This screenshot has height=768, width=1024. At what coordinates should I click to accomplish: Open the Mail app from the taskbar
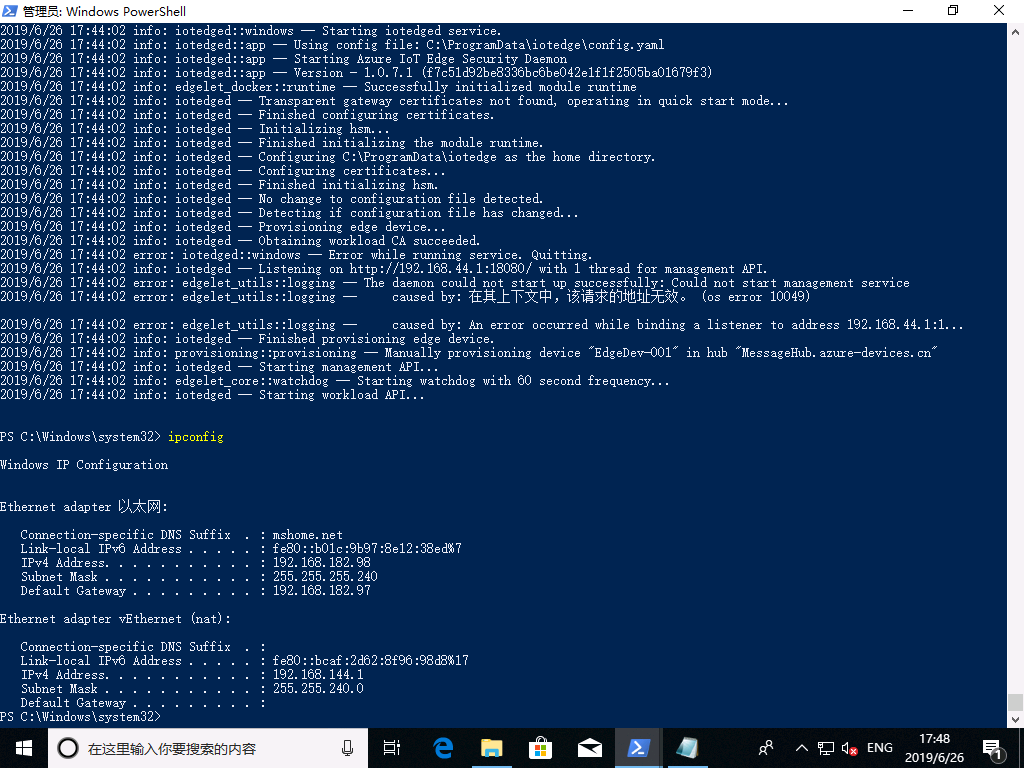coord(589,747)
